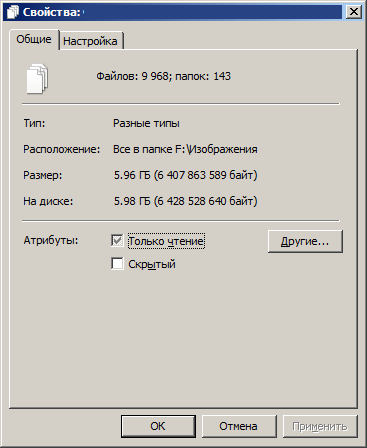Screen dimensions: 367x448
Task: Click the Свойства: title bar text
Action: [51, 12]
